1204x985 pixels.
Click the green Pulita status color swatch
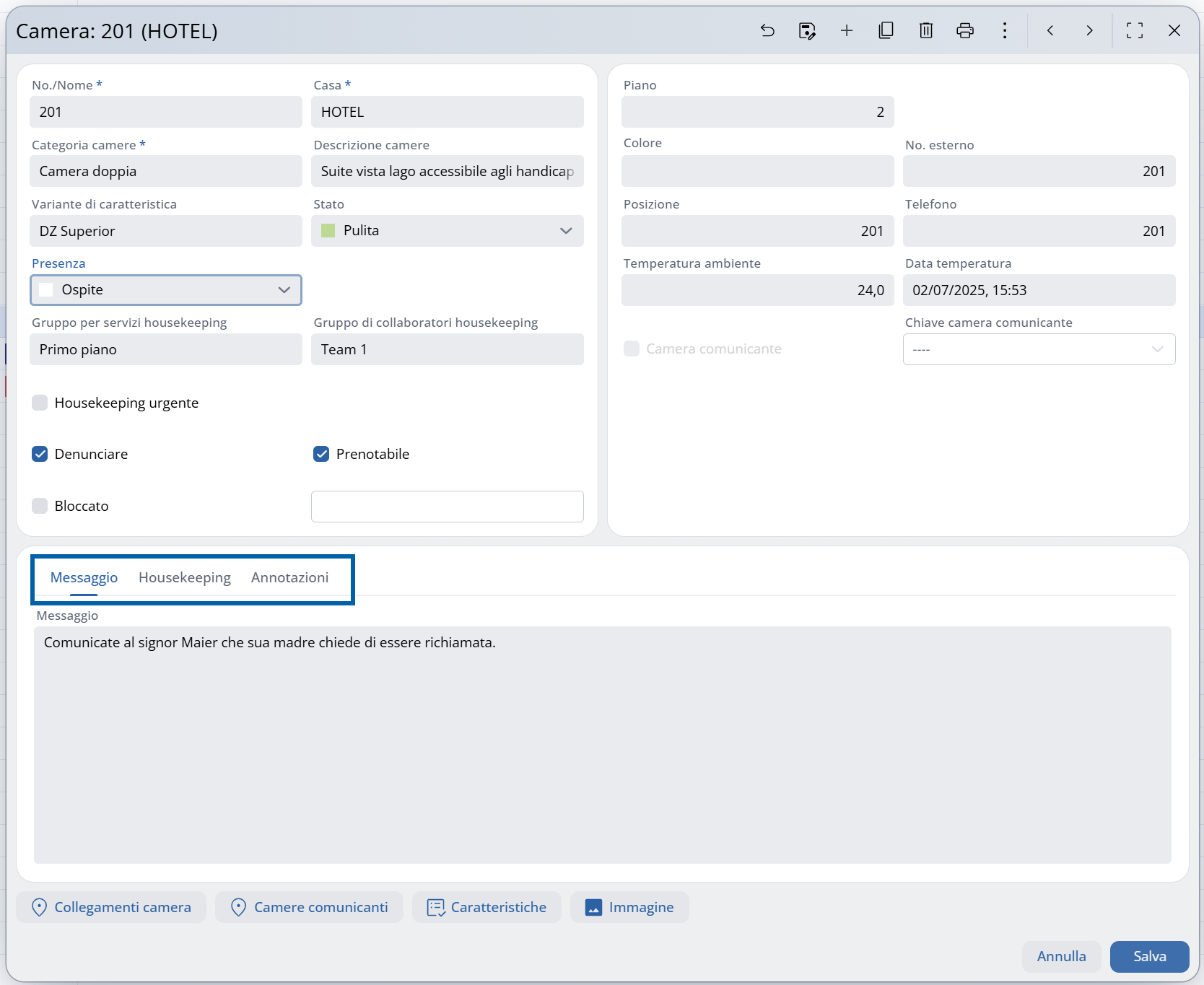[328, 231]
